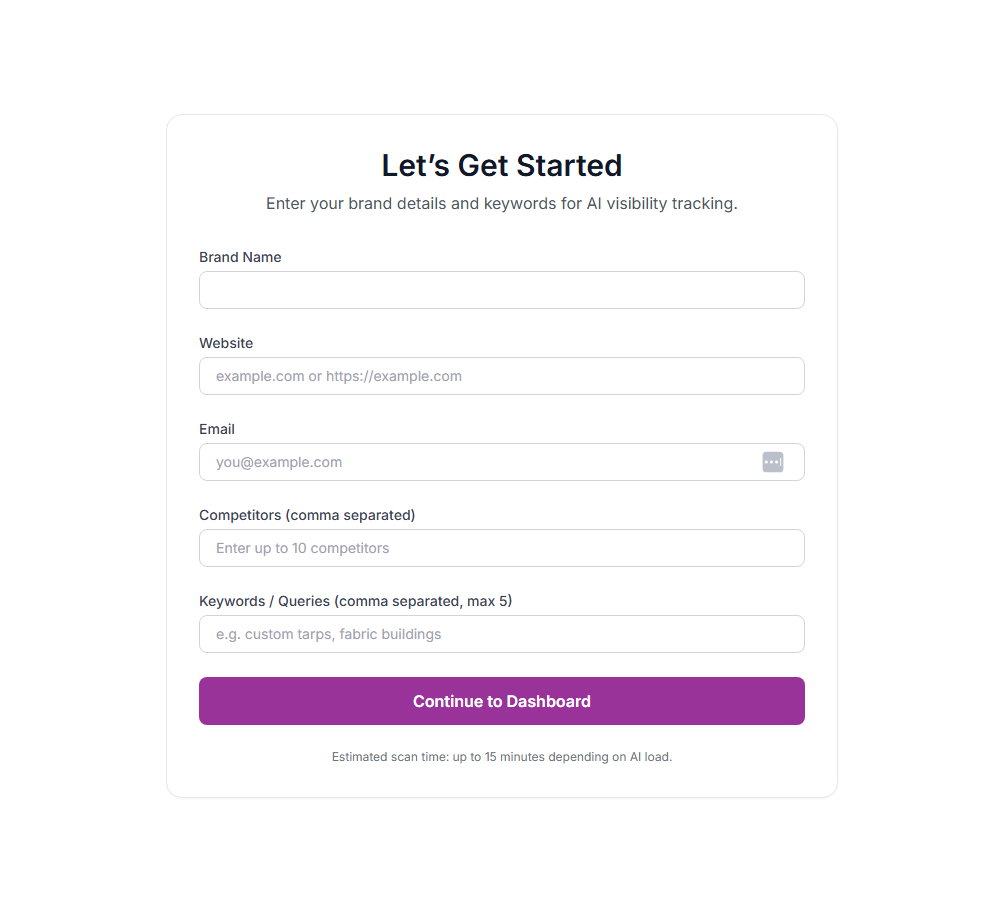Click the Email field label
The height and width of the screenshot is (911, 1004).
[217, 429]
